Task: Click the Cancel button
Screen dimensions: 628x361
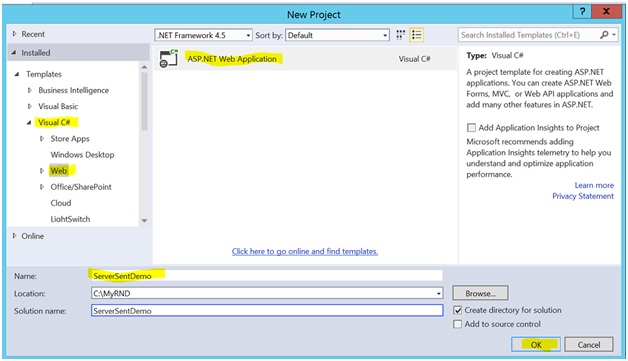Action: tap(589, 345)
